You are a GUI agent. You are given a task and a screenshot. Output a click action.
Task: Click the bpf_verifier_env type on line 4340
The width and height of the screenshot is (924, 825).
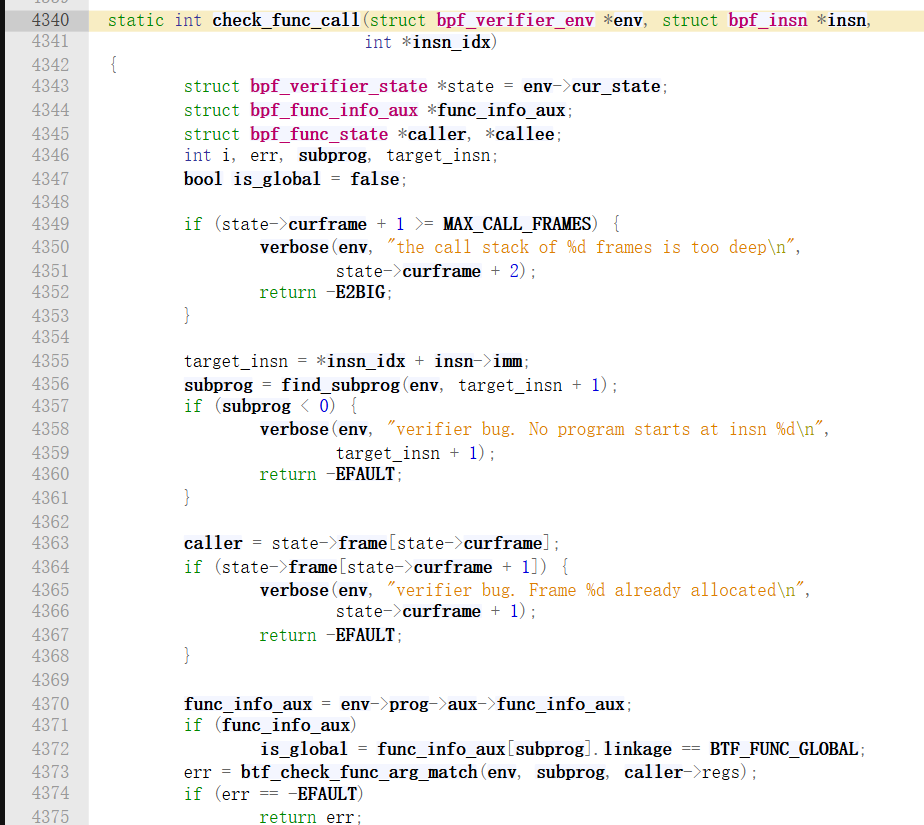pyautogui.click(x=515, y=21)
